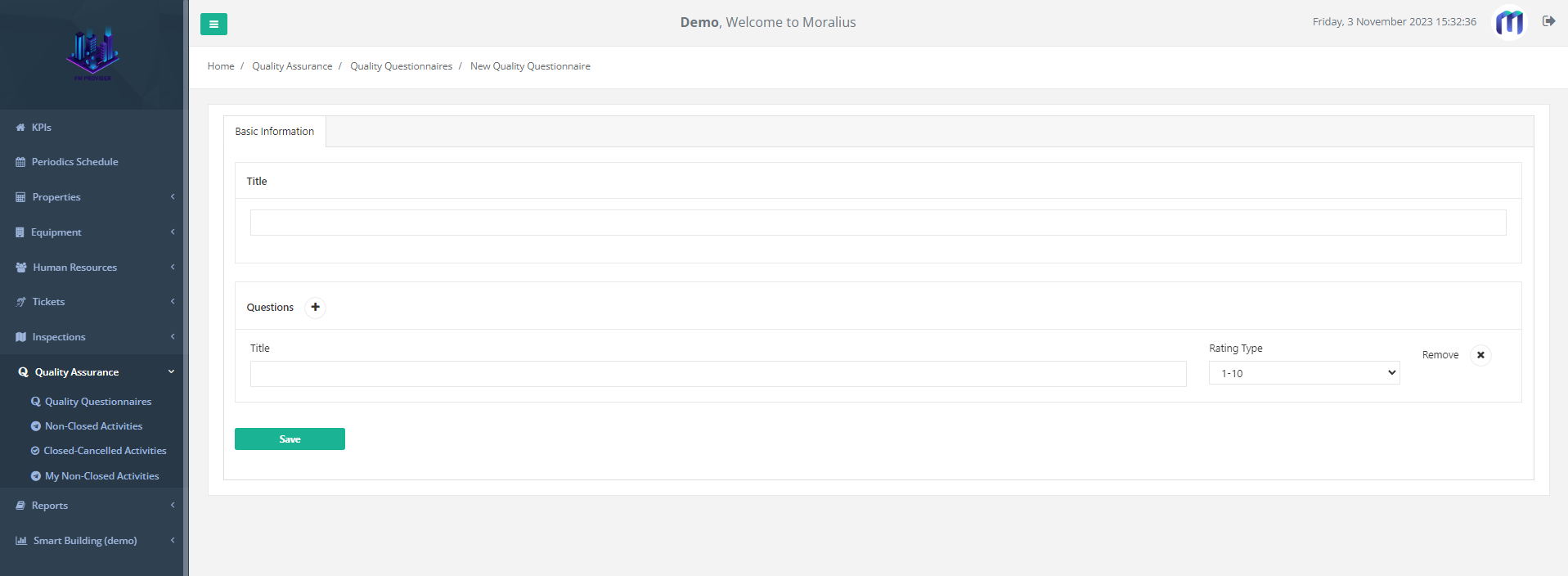Click the Equipment icon in sidebar
This screenshot has width=1568, height=576.
click(x=20, y=232)
